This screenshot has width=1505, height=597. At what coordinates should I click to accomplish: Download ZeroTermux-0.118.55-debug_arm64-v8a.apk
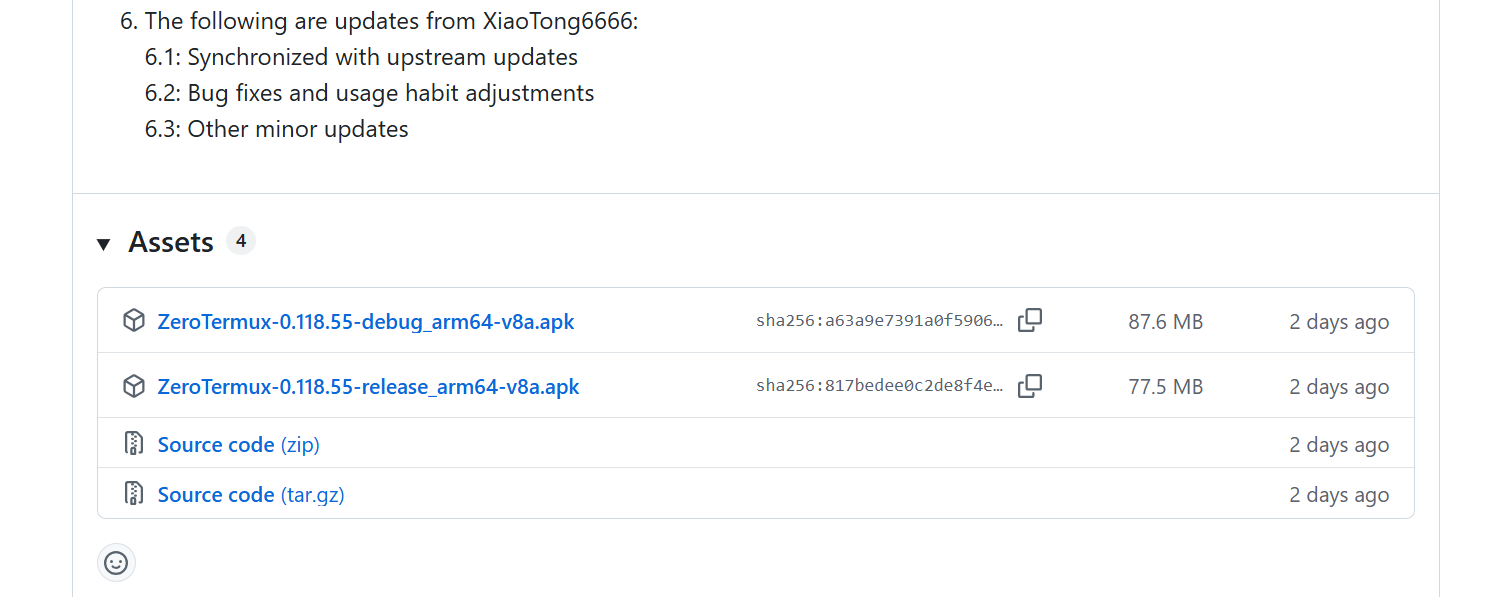point(366,321)
